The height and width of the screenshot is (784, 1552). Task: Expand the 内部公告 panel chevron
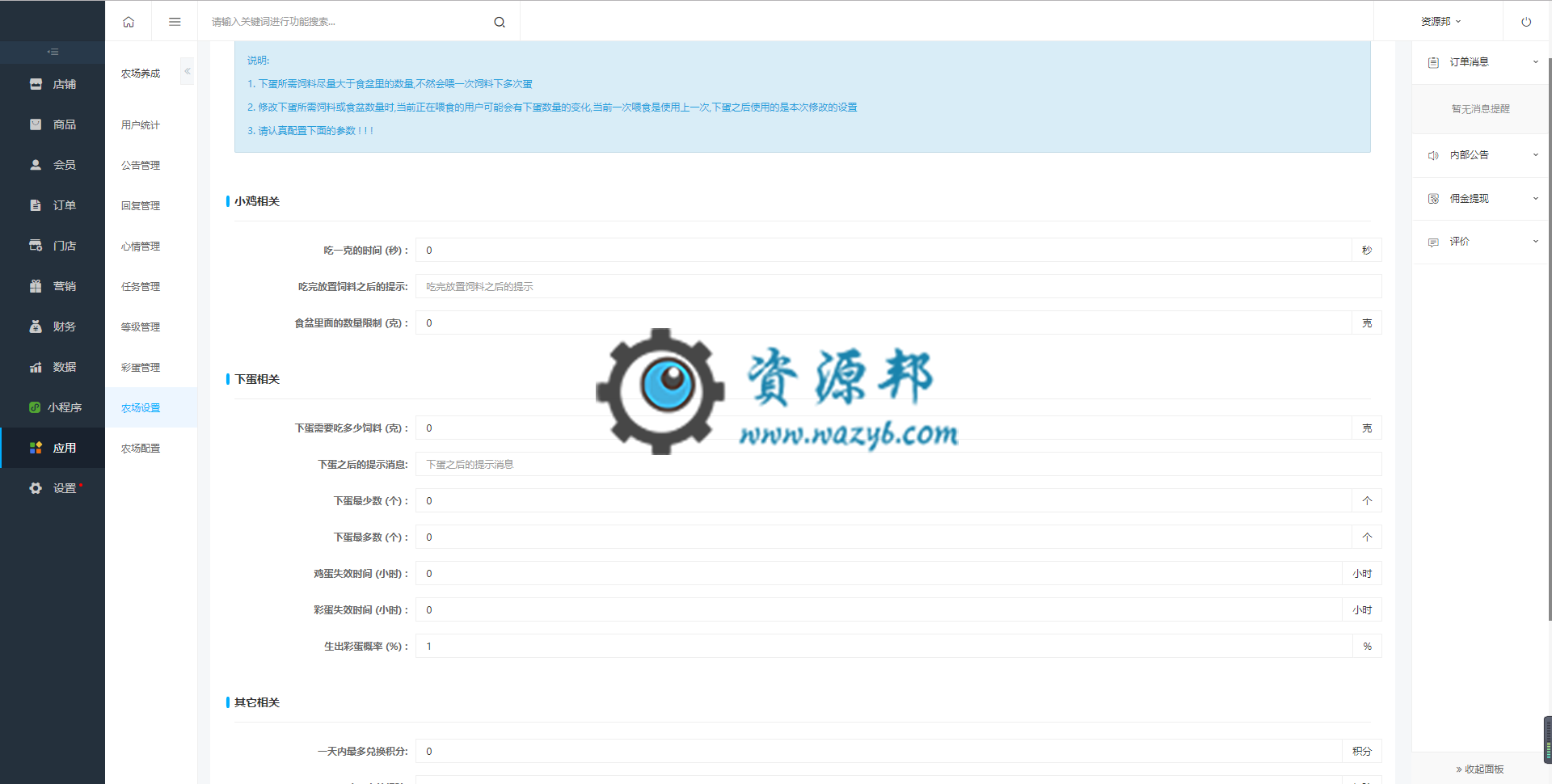1536,155
